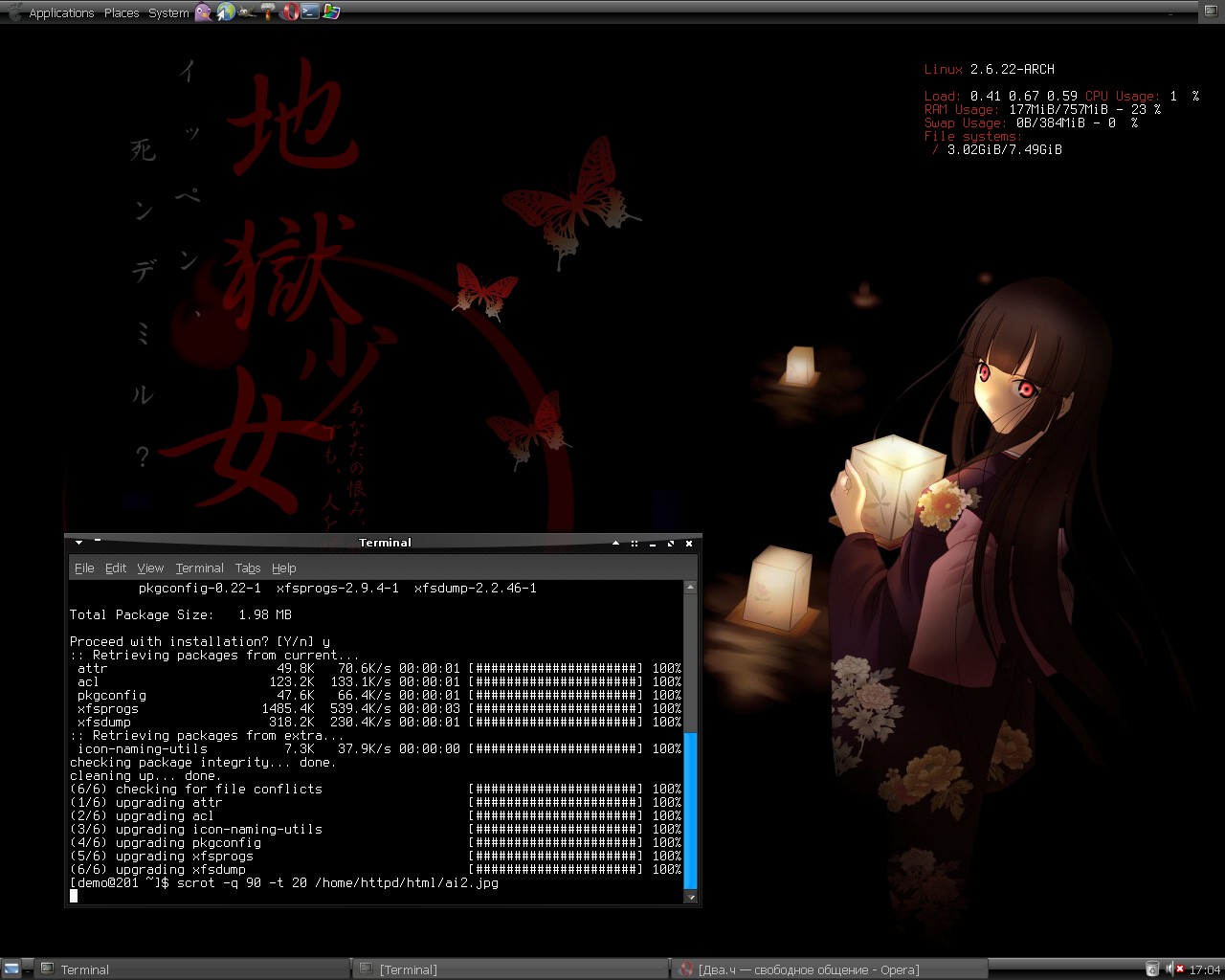The width and height of the screenshot is (1225, 980).
Task: Open the web browser globe launcher
Action: pyautogui.click(x=225, y=12)
